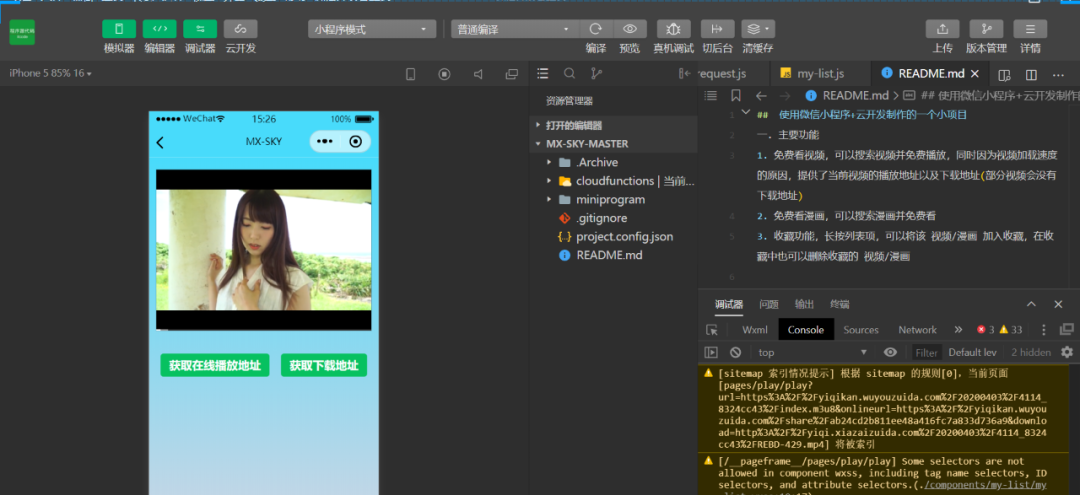
Task: Click the simulator device rotate phone icon
Action: pos(411,74)
